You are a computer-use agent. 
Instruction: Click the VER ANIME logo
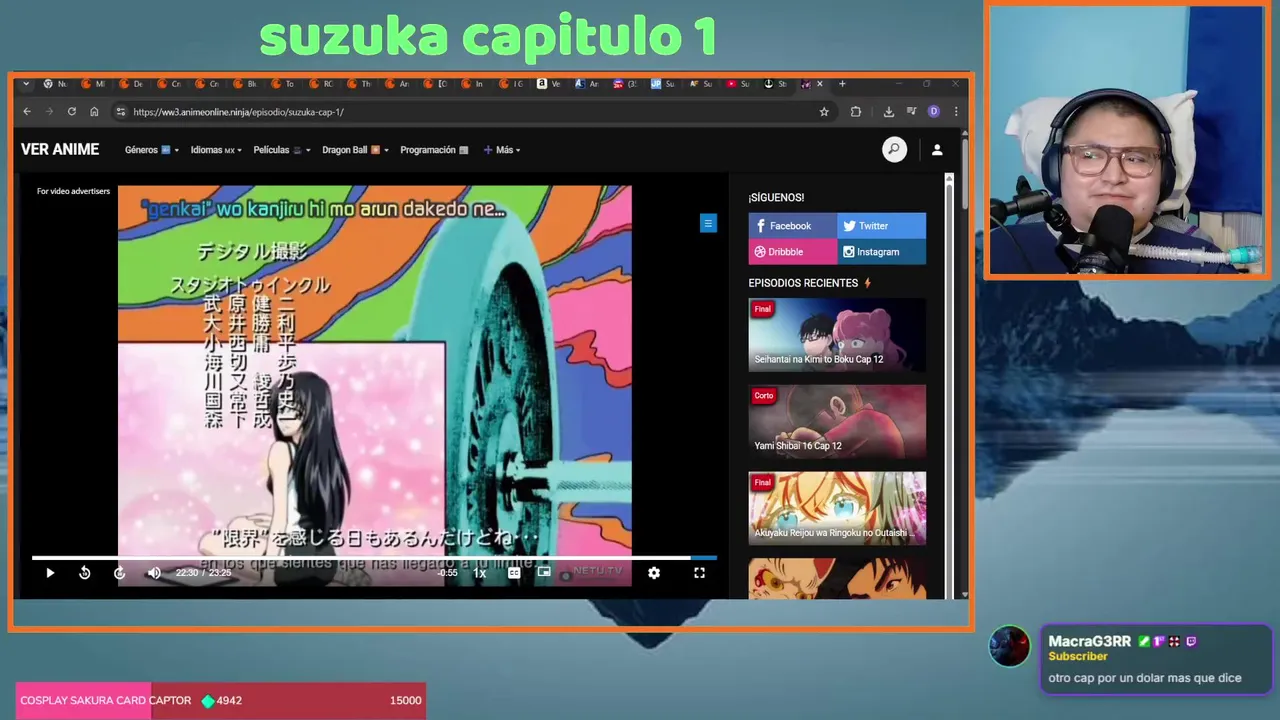(x=60, y=150)
